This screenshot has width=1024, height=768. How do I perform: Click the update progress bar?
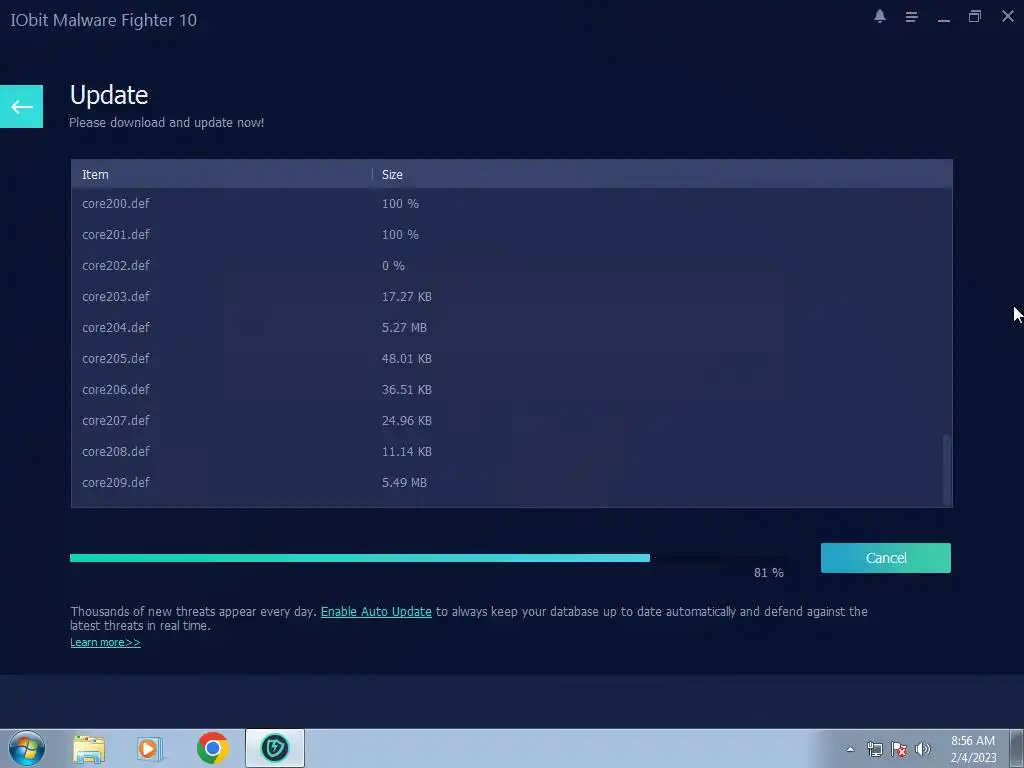tap(428, 558)
